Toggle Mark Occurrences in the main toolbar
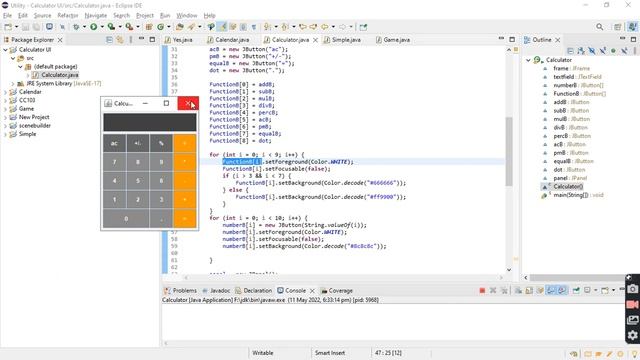640x360 pixels. tap(222, 27)
